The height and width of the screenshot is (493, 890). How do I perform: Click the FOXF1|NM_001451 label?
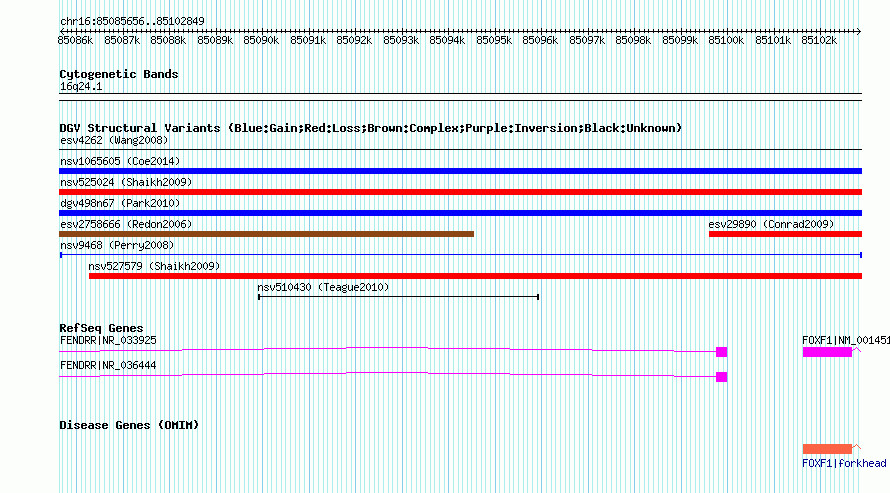(846, 340)
